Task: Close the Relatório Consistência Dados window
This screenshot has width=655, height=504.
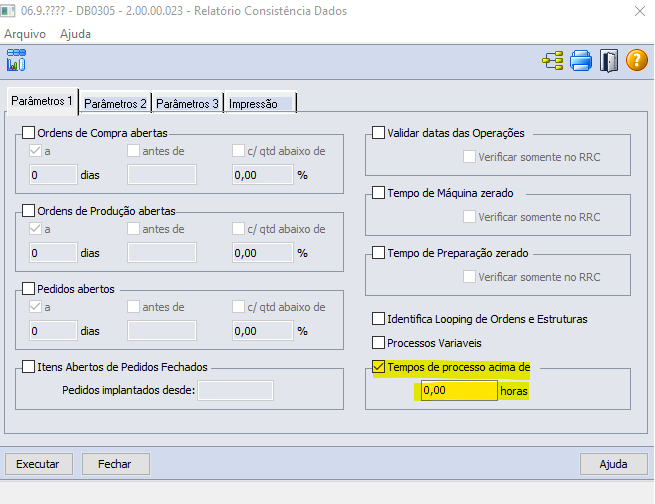Action: click(640, 11)
